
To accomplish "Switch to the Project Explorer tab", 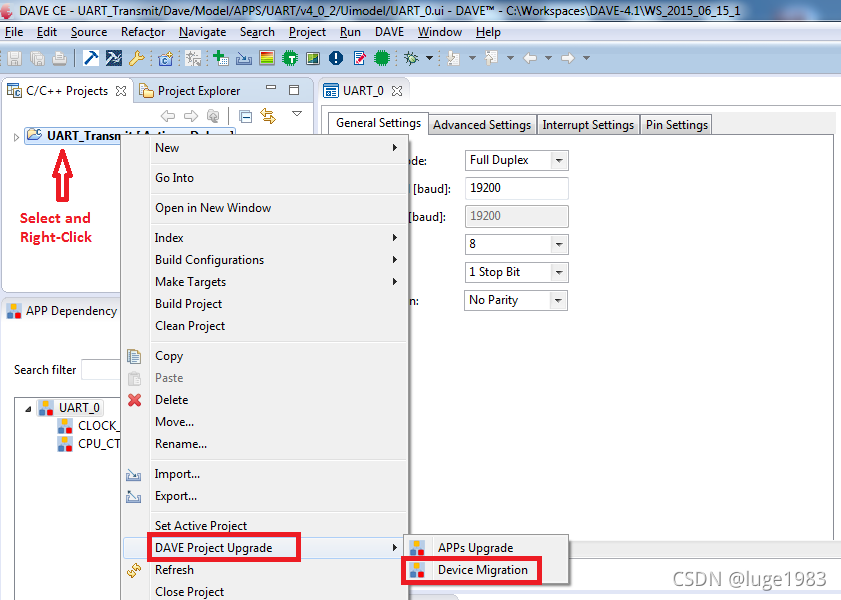I will [x=190, y=91].
